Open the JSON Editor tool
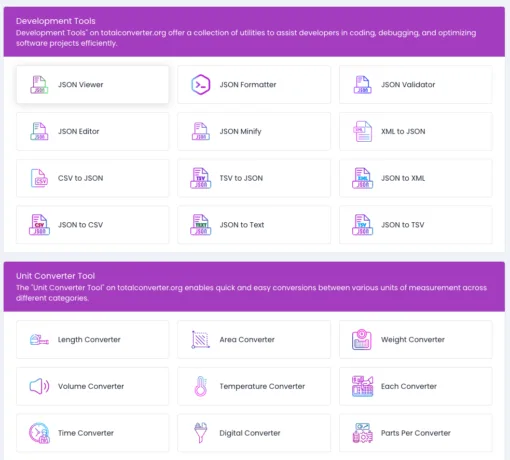510x460 pixels. click(x=92, y=131)
